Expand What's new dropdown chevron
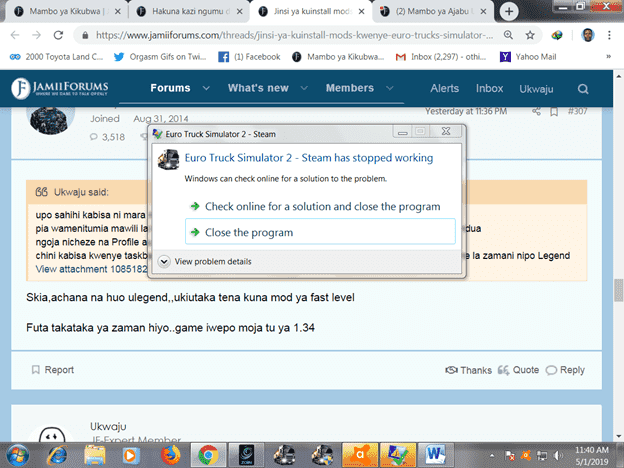Viewport: 624px width, 468px height. point(304,88)
